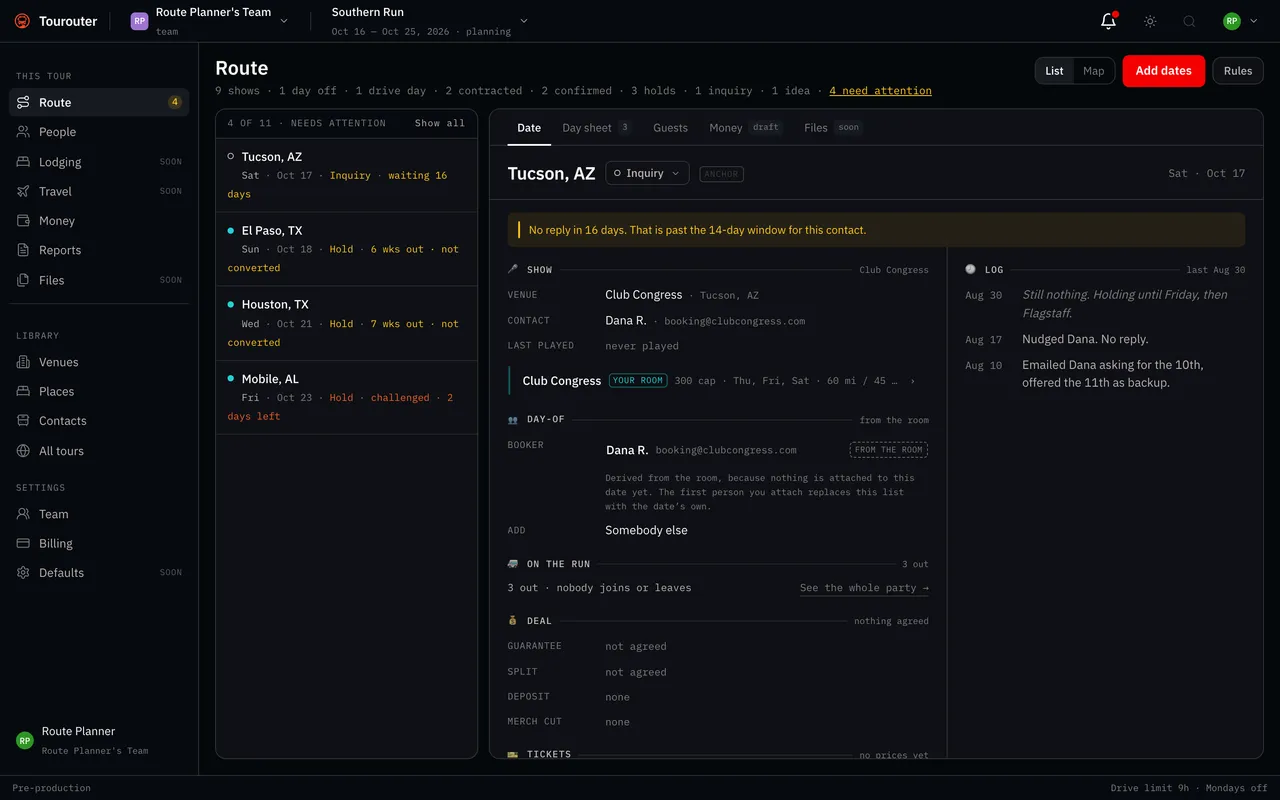Select the Houston, TX date row

(346, 323)
